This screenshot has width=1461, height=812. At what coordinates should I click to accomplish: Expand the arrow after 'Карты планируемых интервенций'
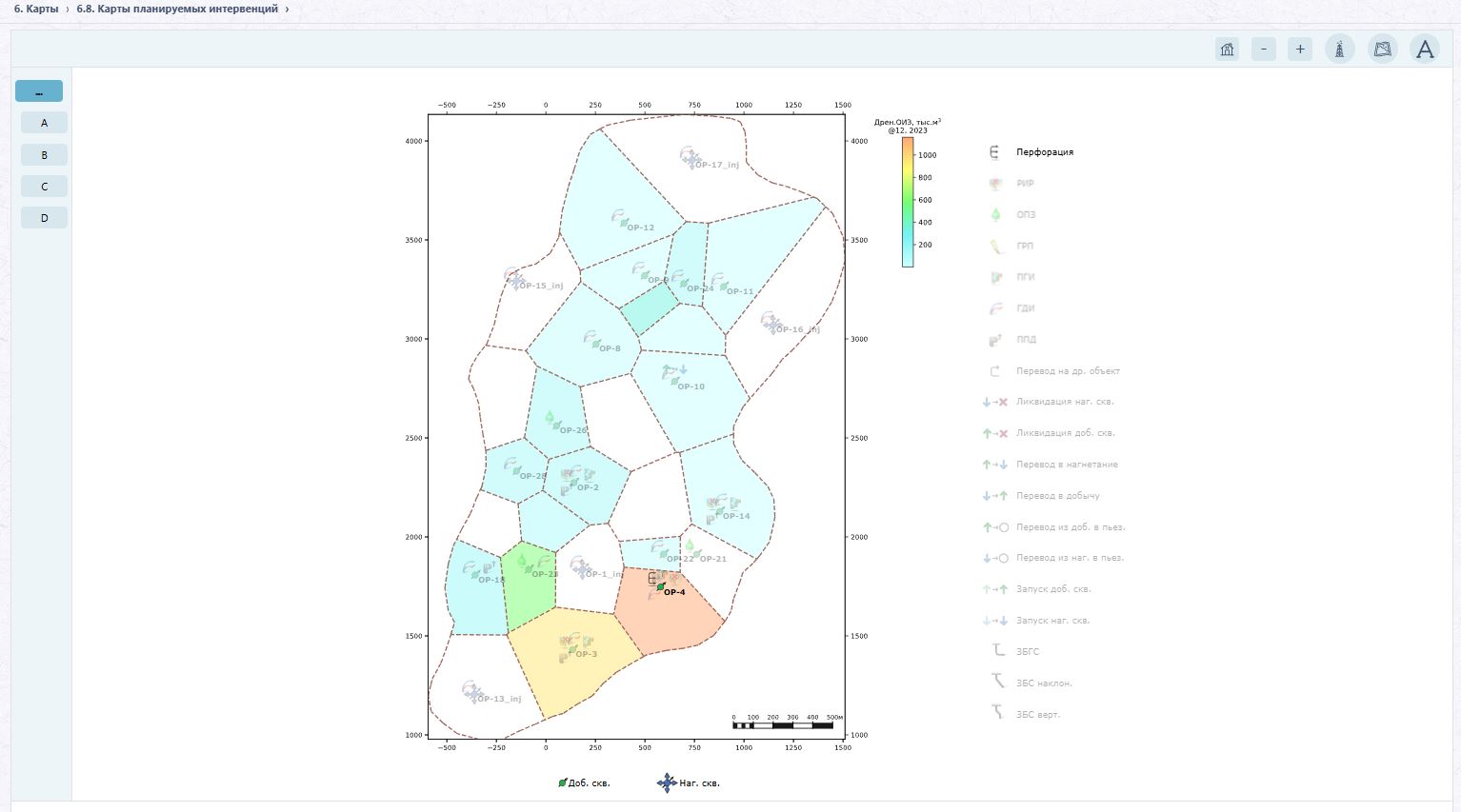[x=288, y=9]
